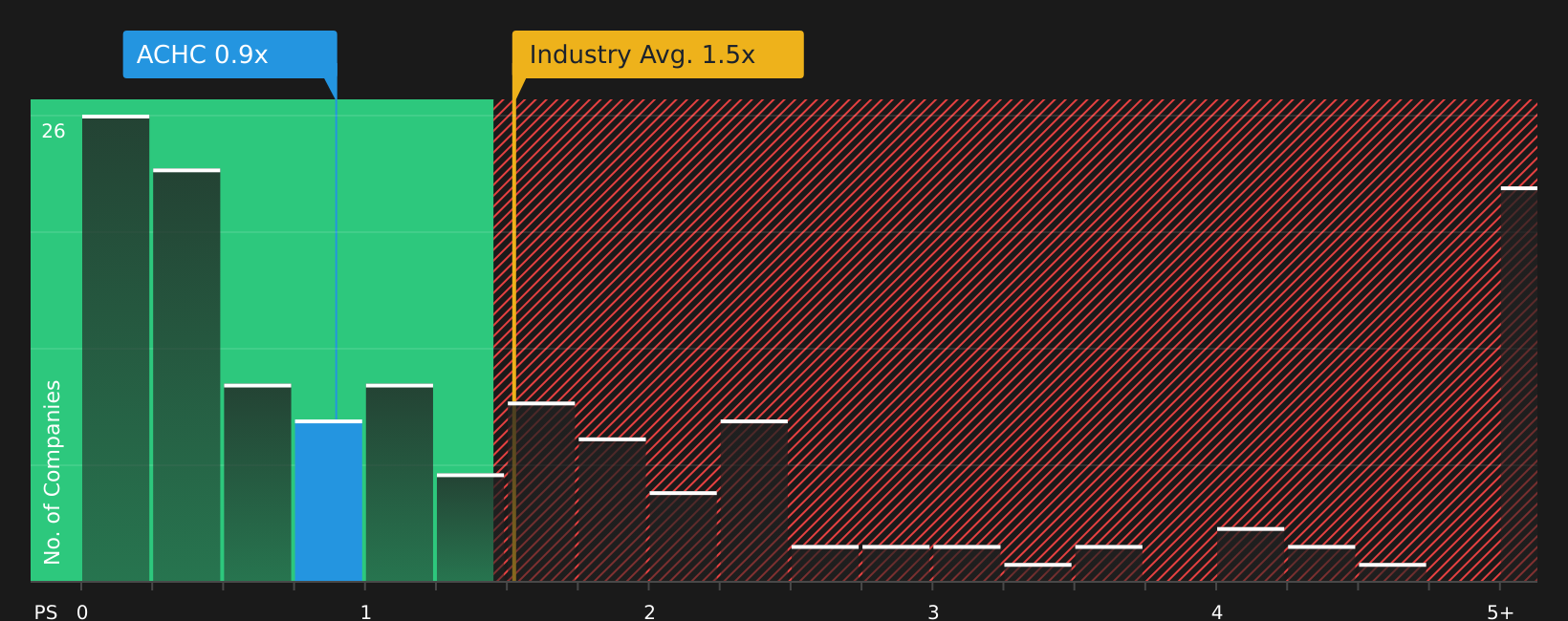Screen dimensions: 1568x621
Task: Click the 5+ bar at the far right
Action: point(1519,384)
